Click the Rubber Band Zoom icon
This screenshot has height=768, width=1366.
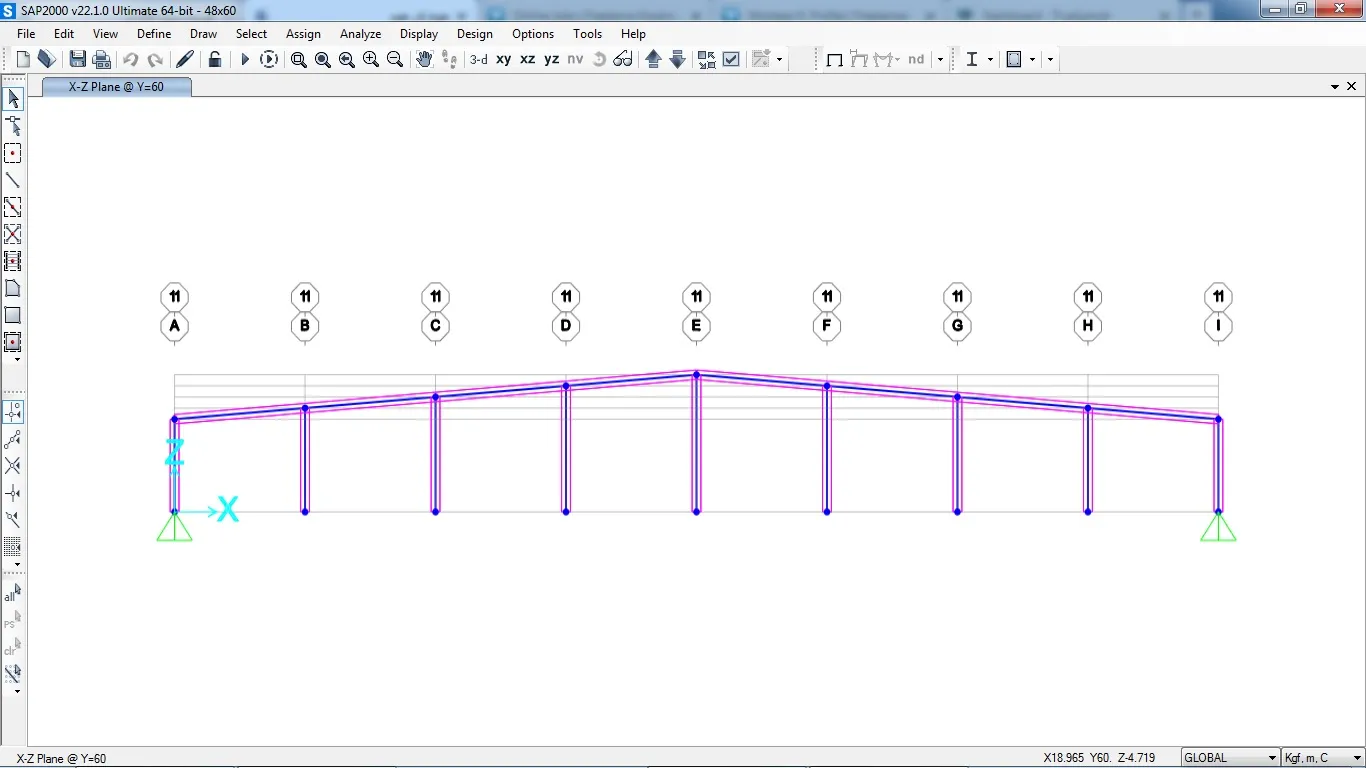pyautogui.click(x=299, y=60)
